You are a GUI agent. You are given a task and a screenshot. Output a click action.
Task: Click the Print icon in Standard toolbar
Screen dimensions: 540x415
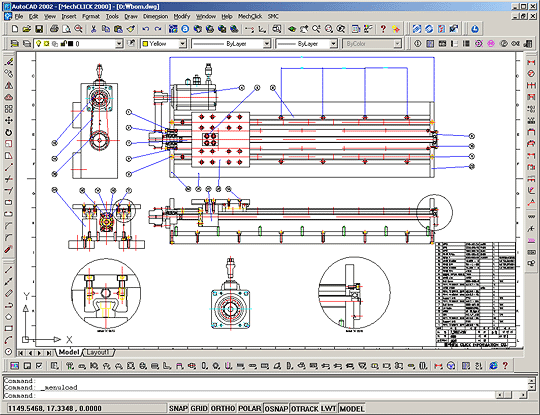click(x=54, y=29)
